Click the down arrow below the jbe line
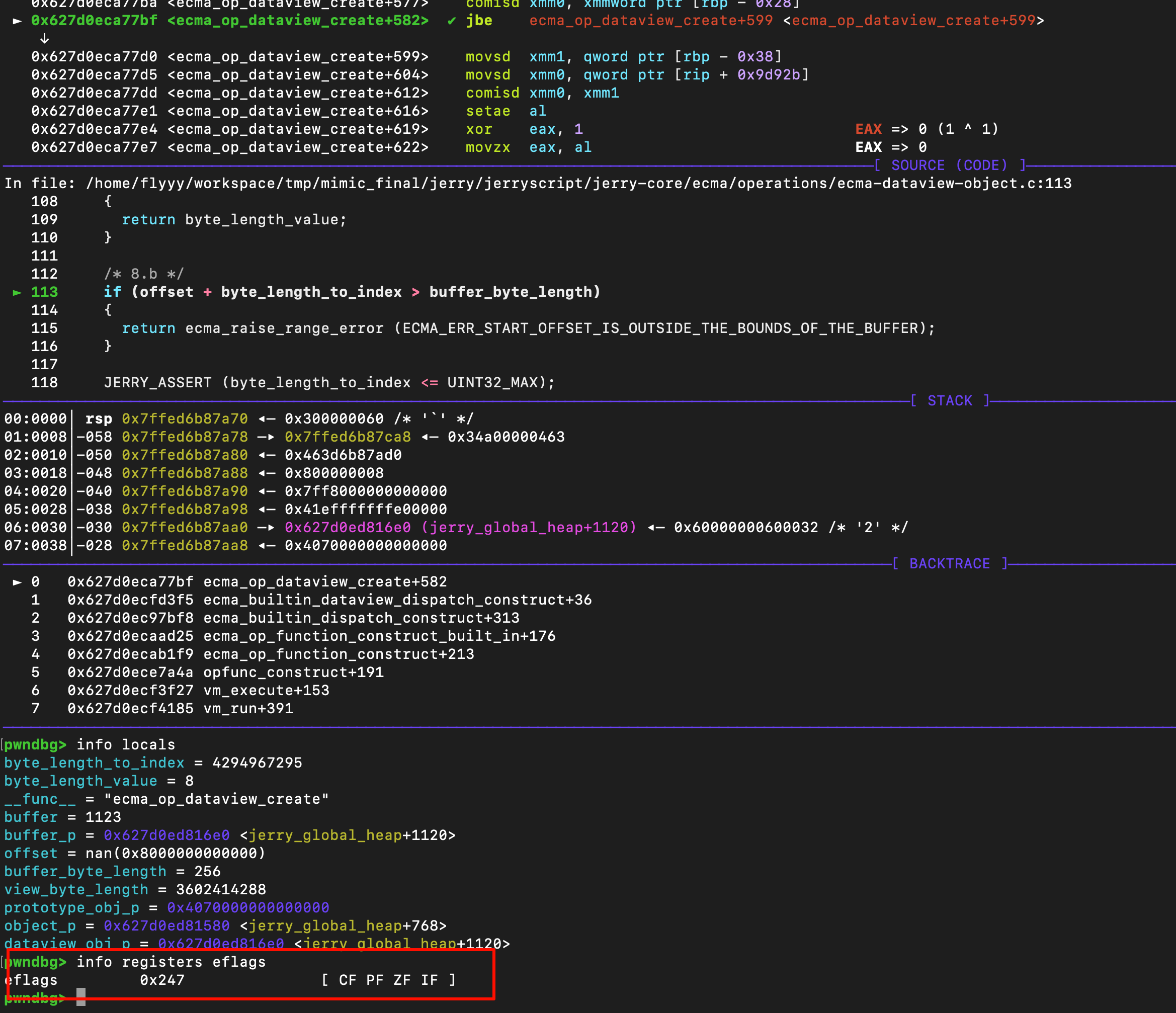The image size is (1176, 1013). (x=44, y=39)
